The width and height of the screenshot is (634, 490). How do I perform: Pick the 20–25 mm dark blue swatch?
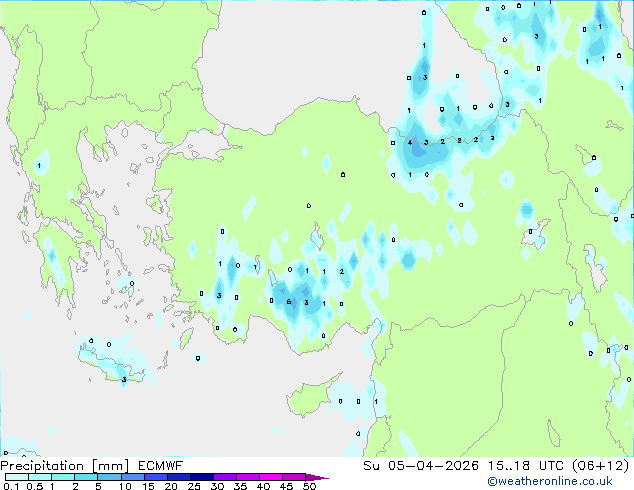pyautogui.click(x=178, y=477)
